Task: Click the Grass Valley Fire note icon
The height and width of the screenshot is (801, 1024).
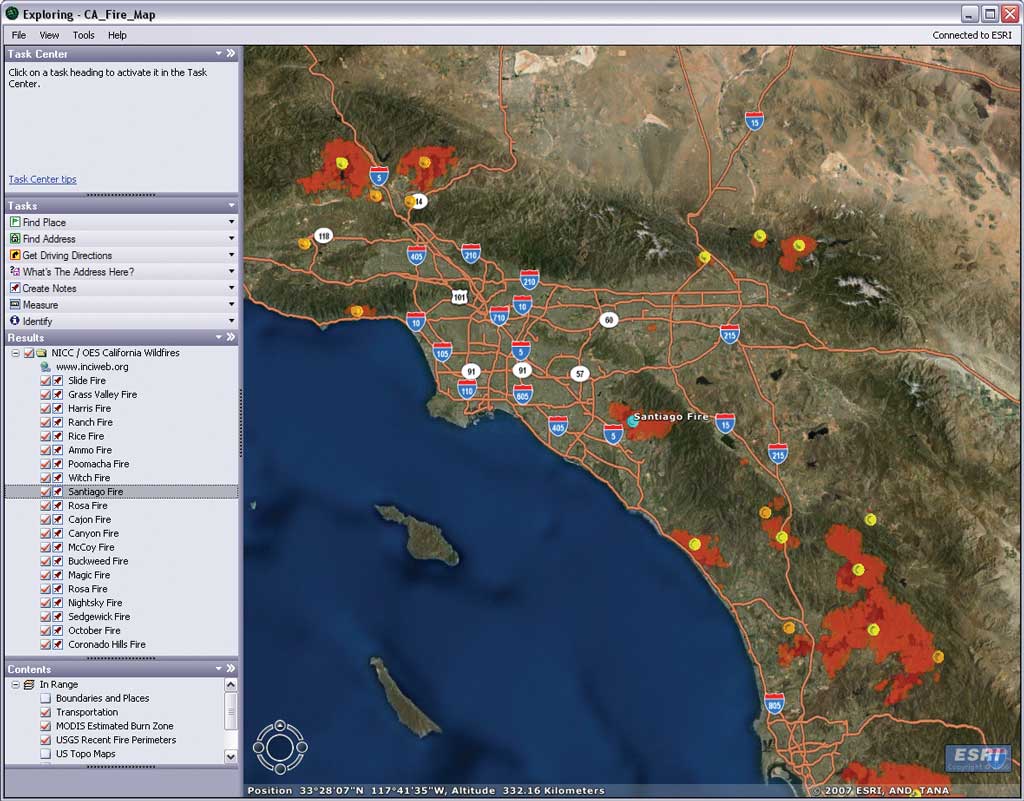Action: 58,394
